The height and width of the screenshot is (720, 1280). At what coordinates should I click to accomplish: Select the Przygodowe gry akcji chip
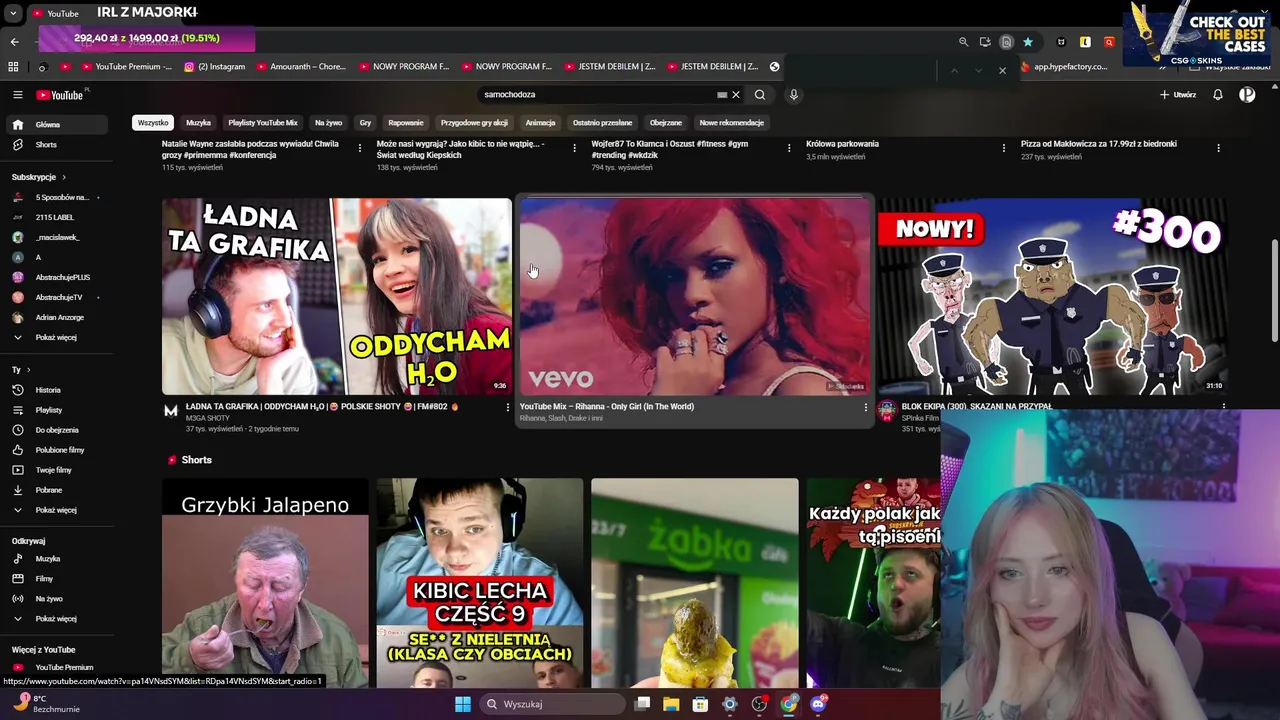coord(474,123)
